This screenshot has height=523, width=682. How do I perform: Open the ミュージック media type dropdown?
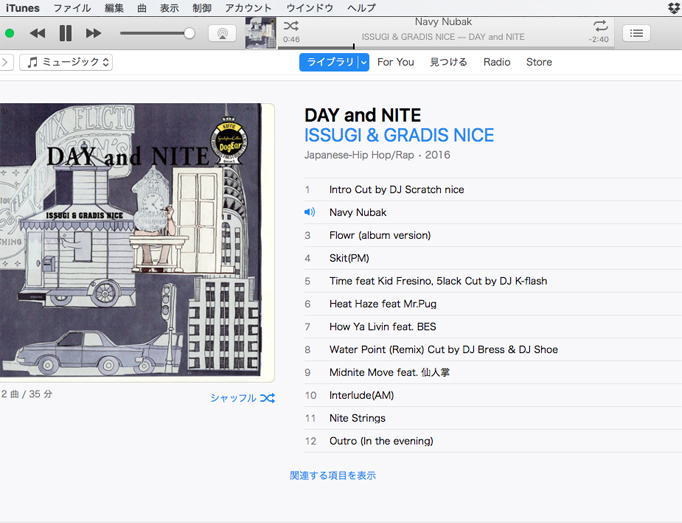(x=66, y=62)
